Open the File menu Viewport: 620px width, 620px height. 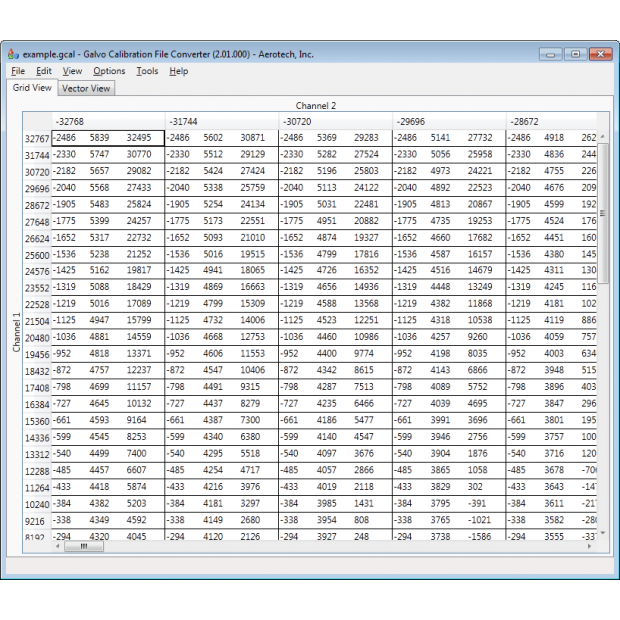click(18, 71)
